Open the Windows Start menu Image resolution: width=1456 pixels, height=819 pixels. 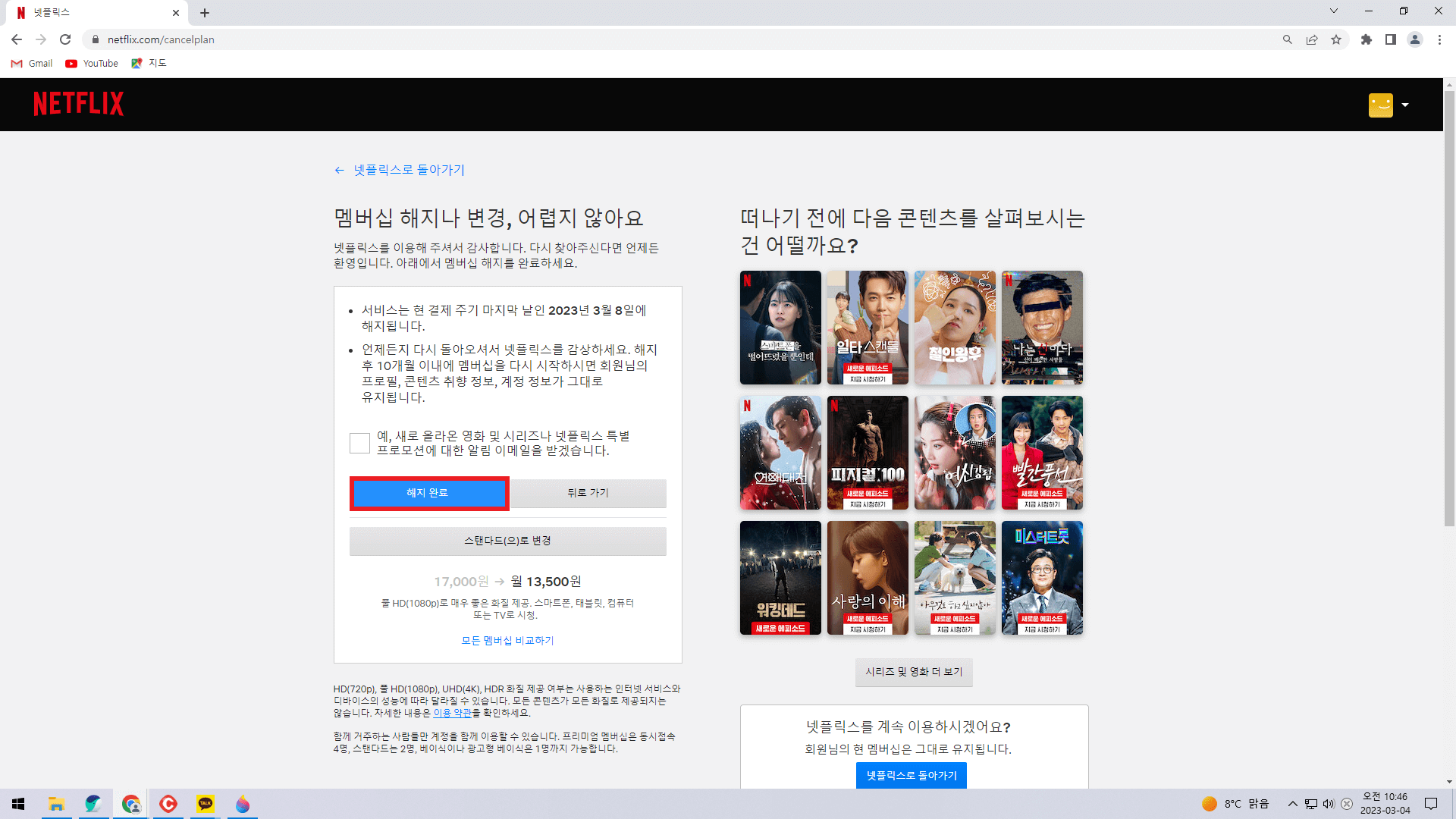[x=18, y=804]
